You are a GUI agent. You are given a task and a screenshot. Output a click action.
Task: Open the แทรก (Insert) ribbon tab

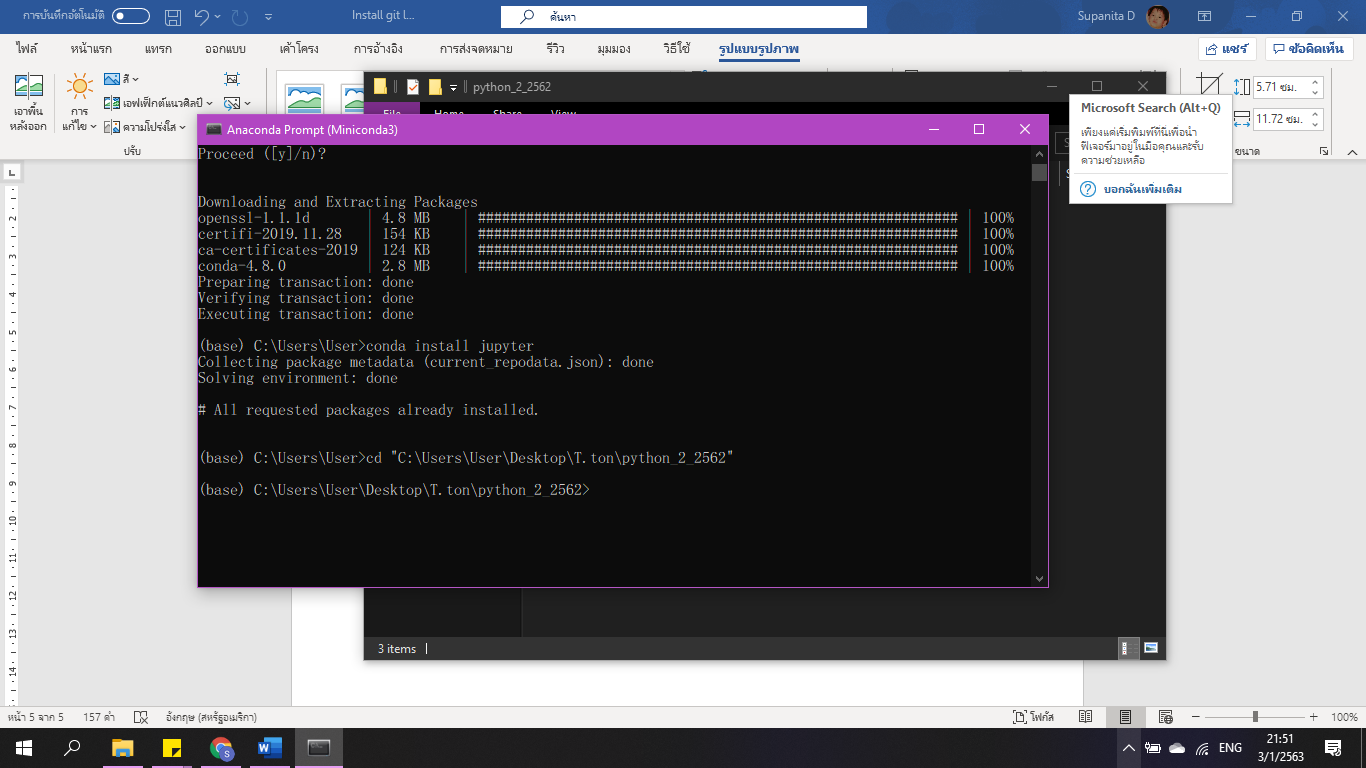coord(158,49)
